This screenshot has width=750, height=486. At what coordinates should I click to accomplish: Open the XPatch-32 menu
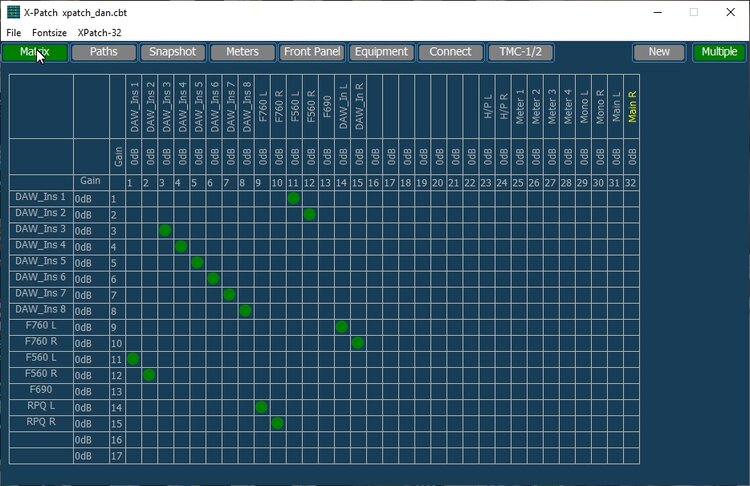coord(99,33)
